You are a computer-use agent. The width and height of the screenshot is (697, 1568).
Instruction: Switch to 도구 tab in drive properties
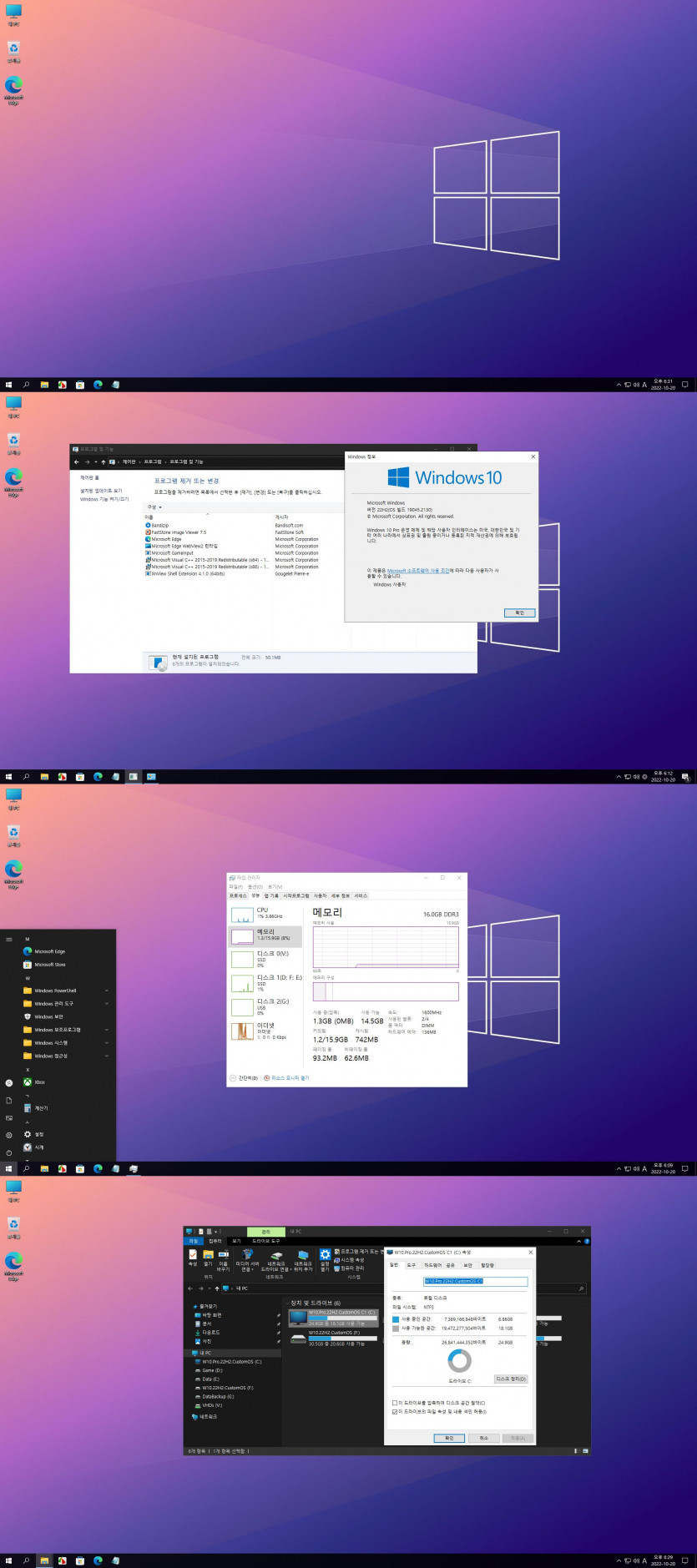411,1265
